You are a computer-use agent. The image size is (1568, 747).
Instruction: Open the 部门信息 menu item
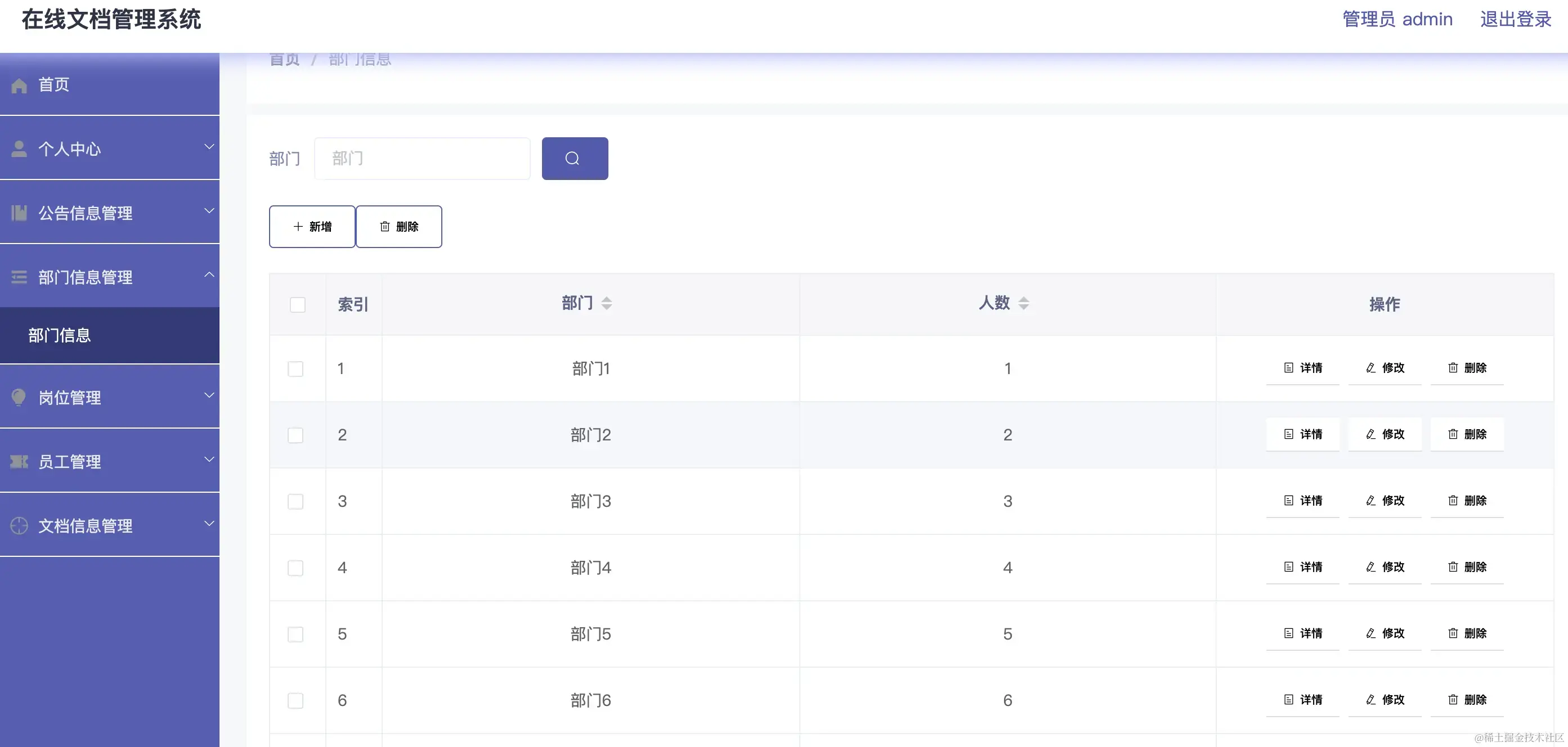(59, 335)
